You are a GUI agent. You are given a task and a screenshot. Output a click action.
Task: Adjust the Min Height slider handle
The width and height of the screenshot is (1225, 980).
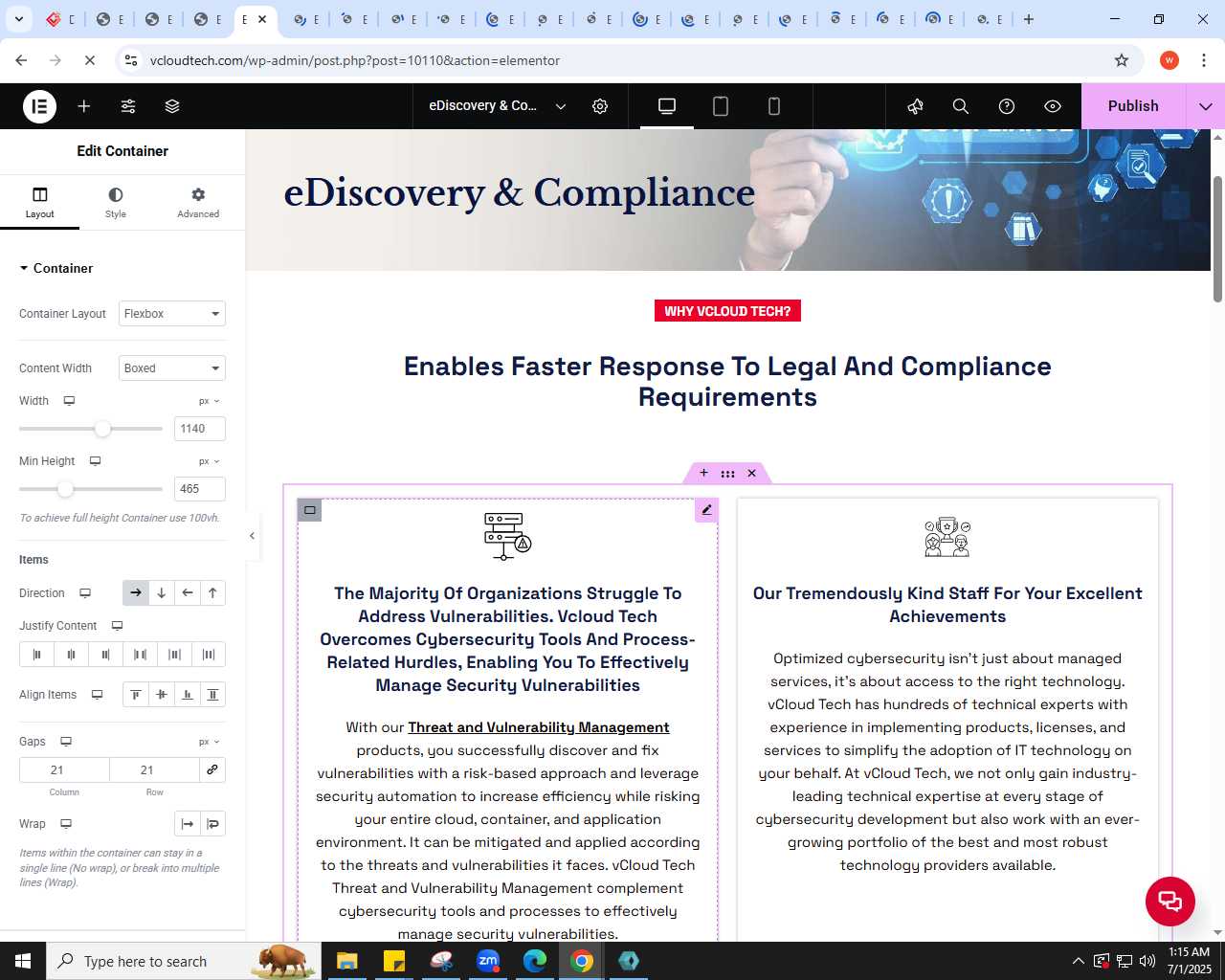[x=65, y=489]
